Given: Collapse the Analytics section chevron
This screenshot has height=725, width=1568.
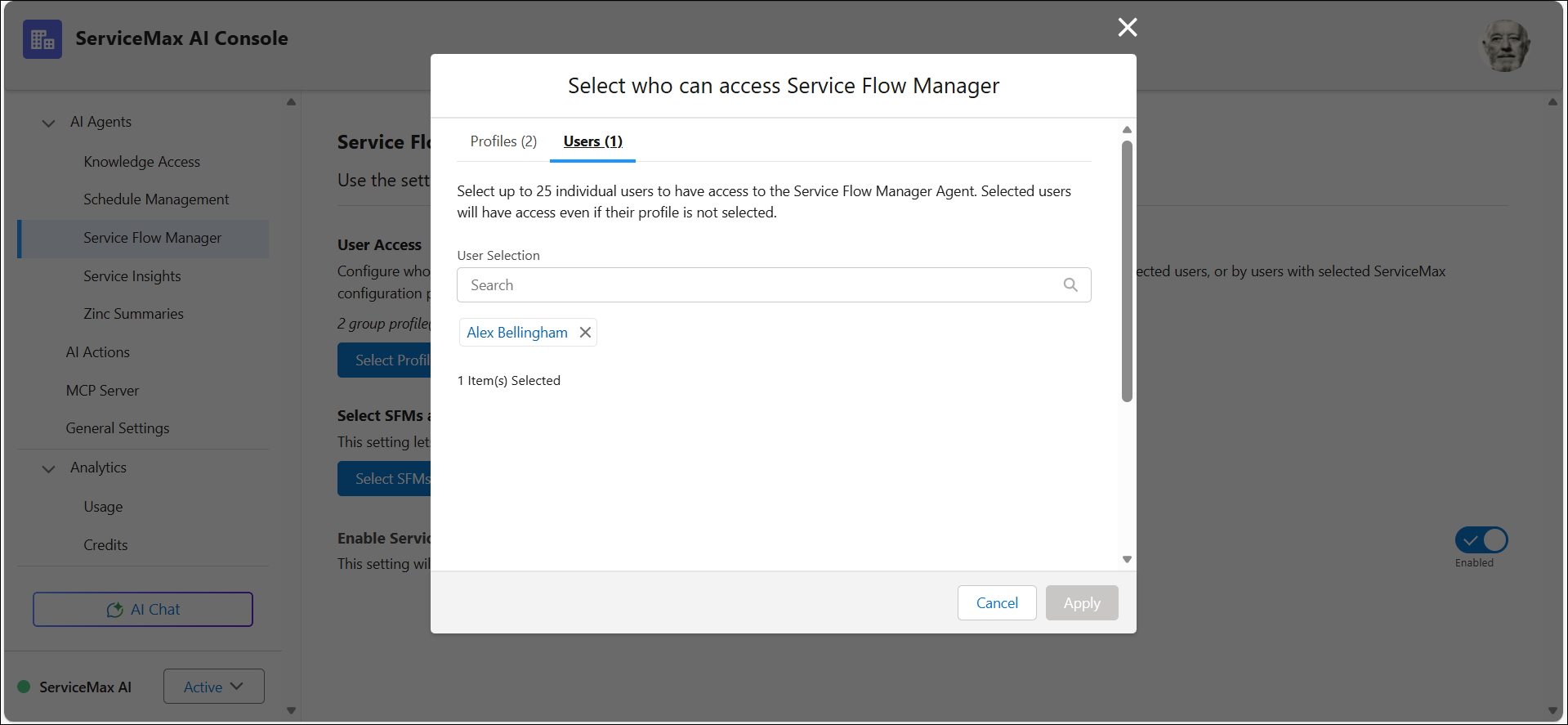Looking at the screenshot, I should (49, 468).
